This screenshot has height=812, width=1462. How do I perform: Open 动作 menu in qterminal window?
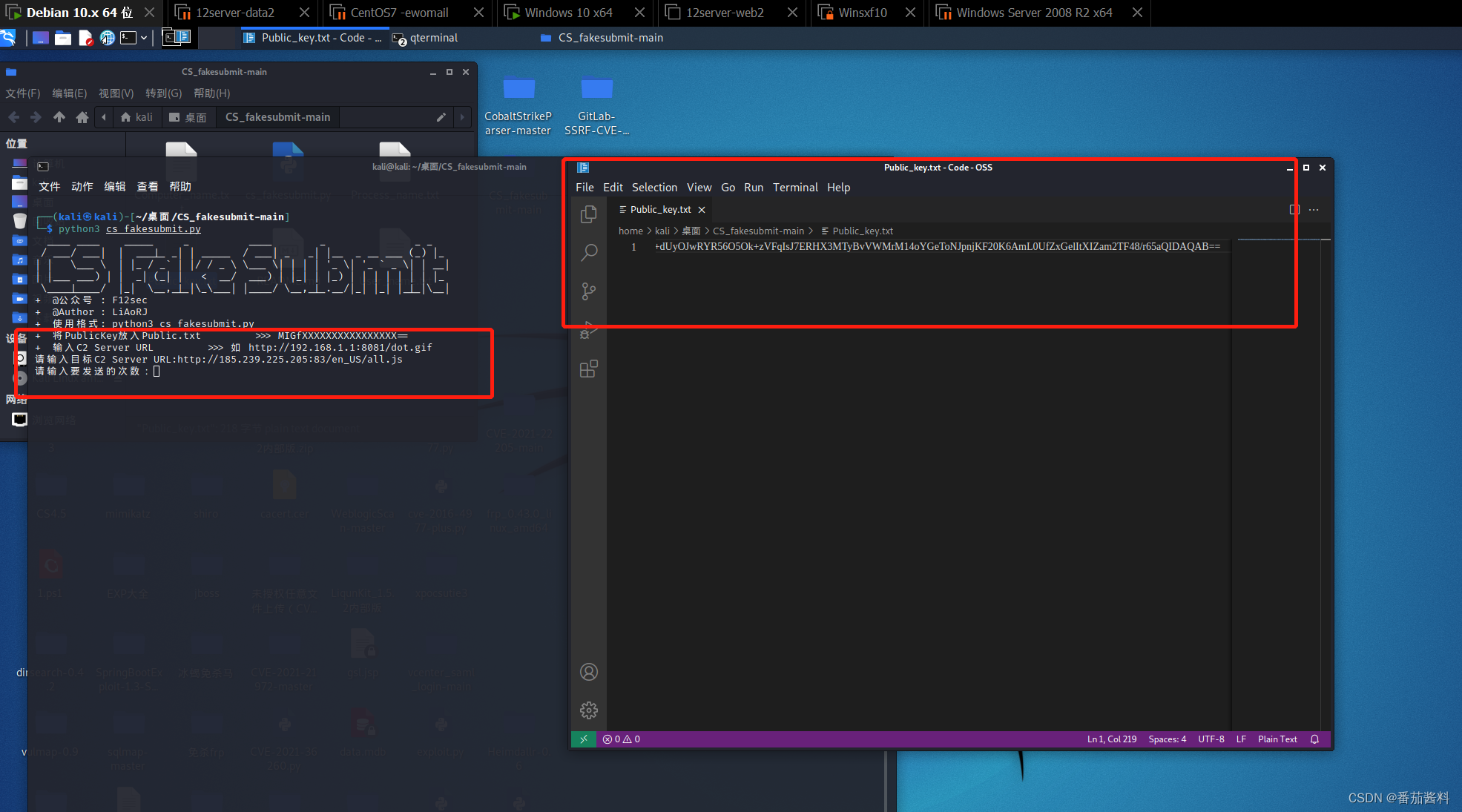(82, 187)
